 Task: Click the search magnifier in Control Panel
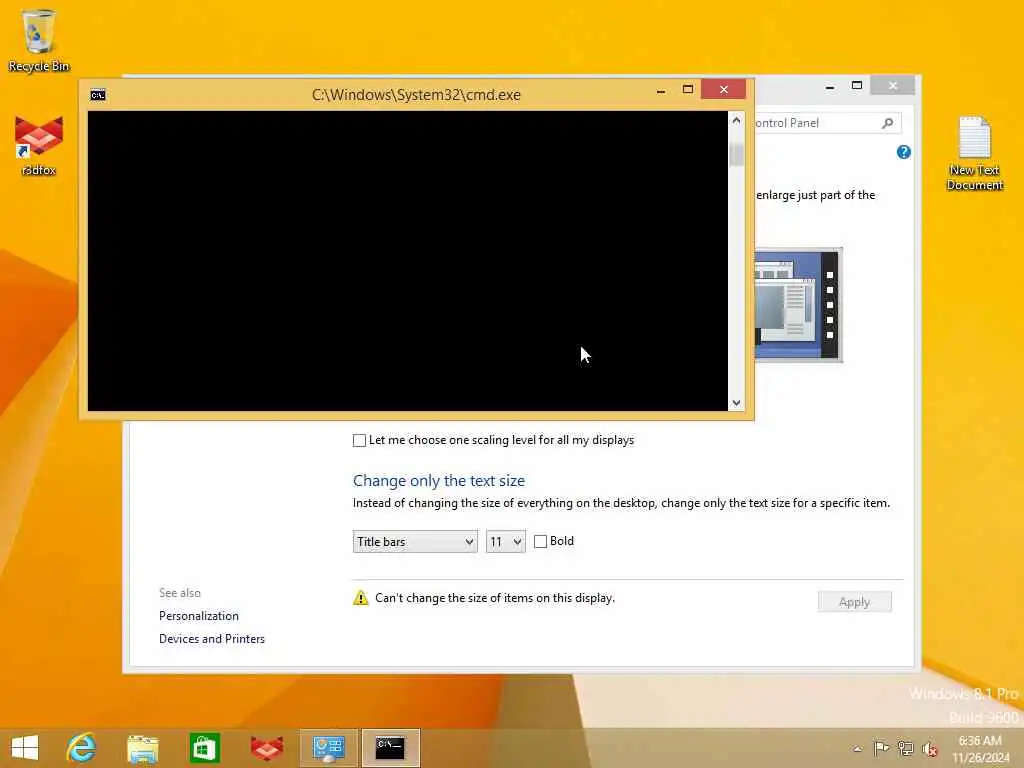click(x=888, y=123)
